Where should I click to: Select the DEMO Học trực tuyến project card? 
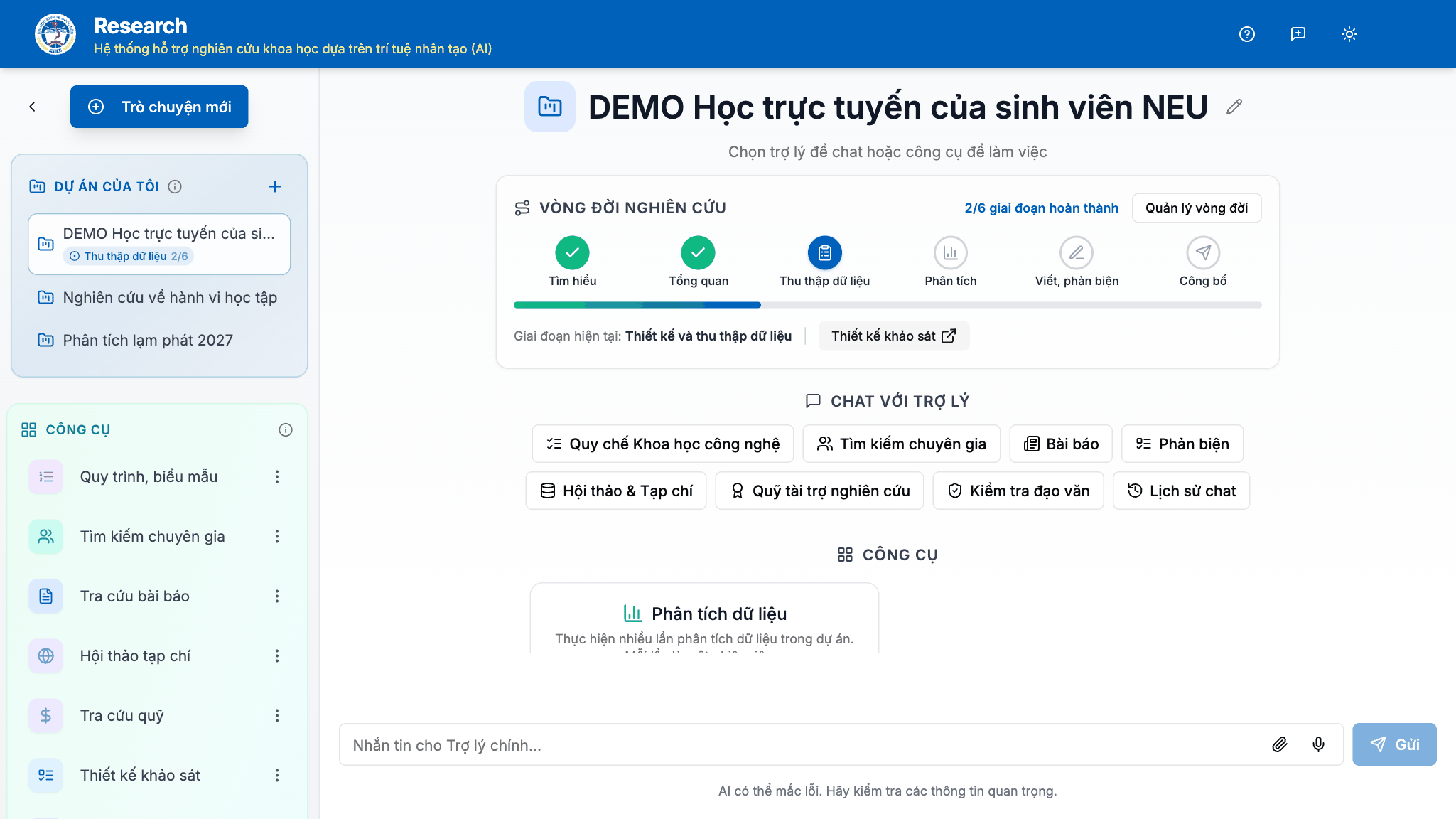pyautogui.click(x=159, y=244)
